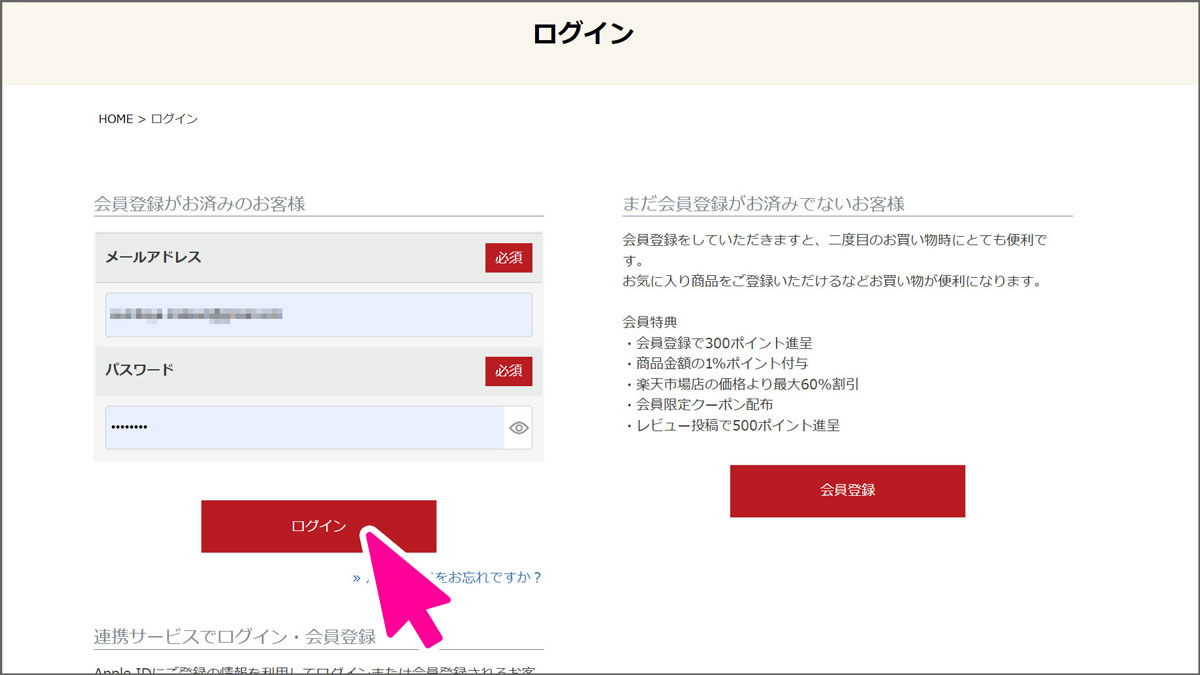Submit the login form
Image resolution: width=1200 pixels, height=675 pixels.
pyautogui.click(x=318, y=525)
